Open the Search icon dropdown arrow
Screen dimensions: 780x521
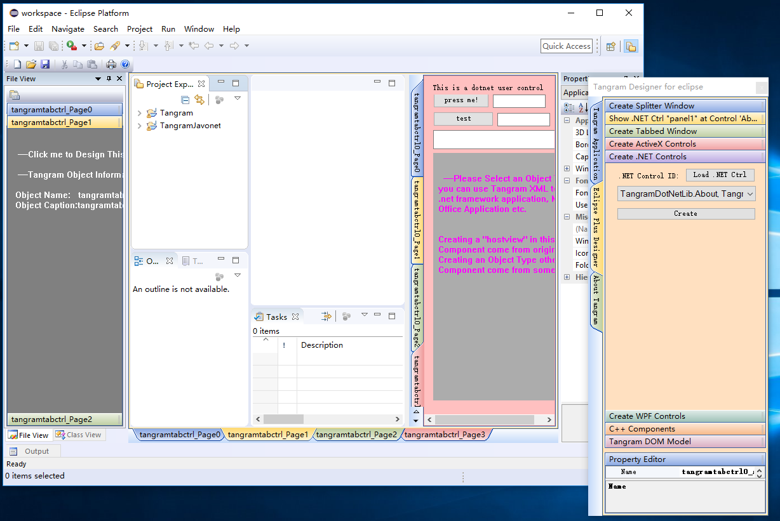(x=127, y=46)
